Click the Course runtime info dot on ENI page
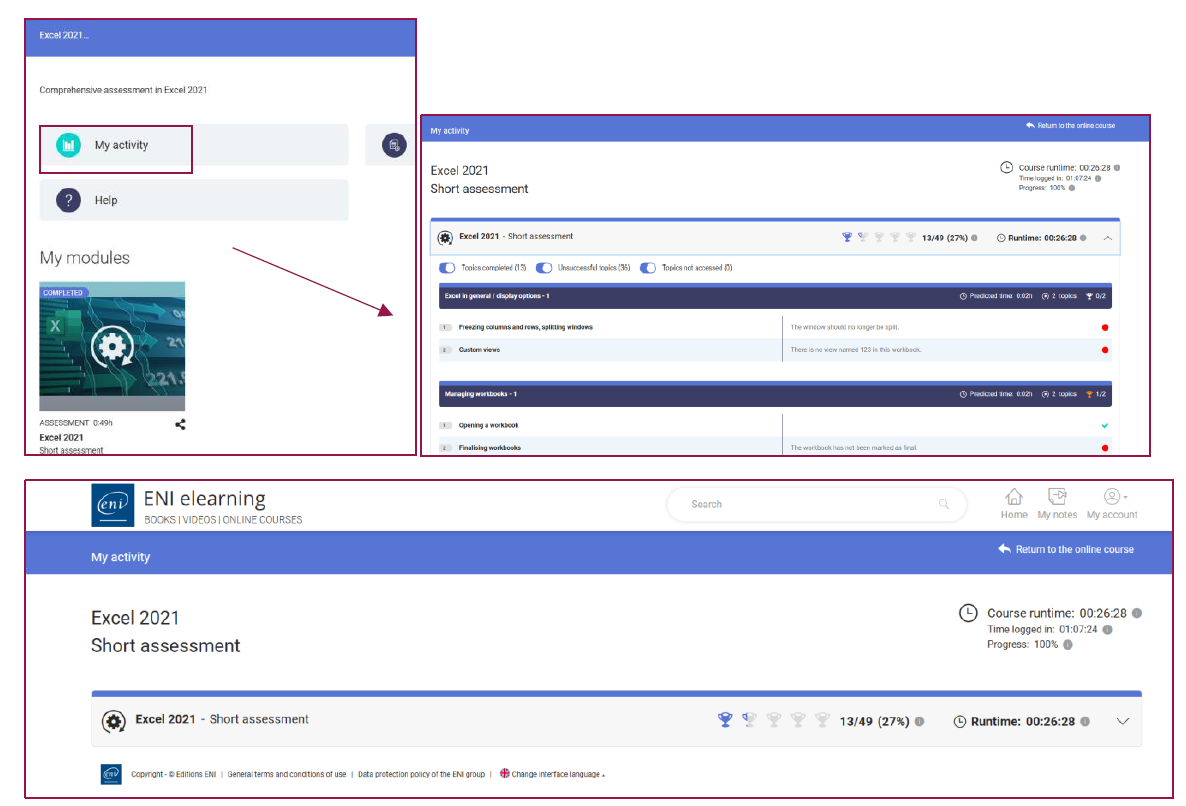The image size is (1186, 806). click(1137, 613)
